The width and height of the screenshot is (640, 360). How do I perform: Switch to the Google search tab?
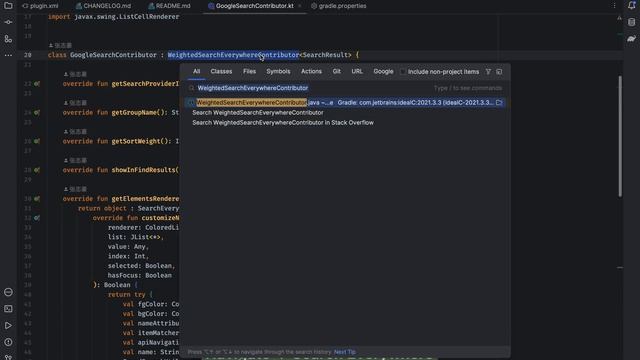[383, 71]
